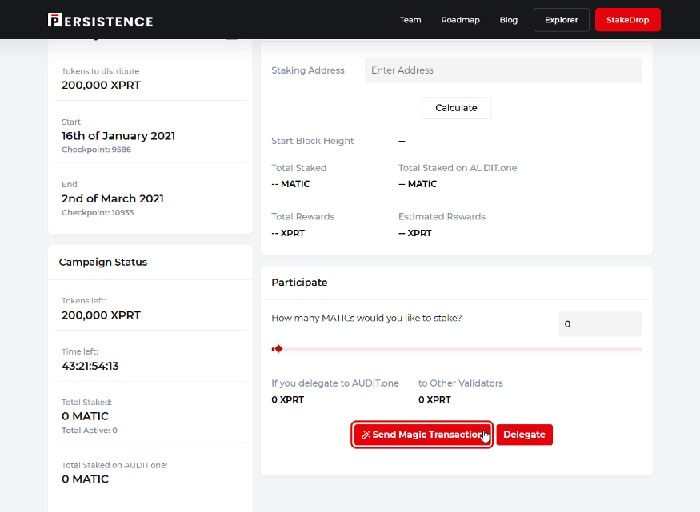Viewport: 700px width, 512px height.
Task: Open the Explorer button
Action: point(561,20)
